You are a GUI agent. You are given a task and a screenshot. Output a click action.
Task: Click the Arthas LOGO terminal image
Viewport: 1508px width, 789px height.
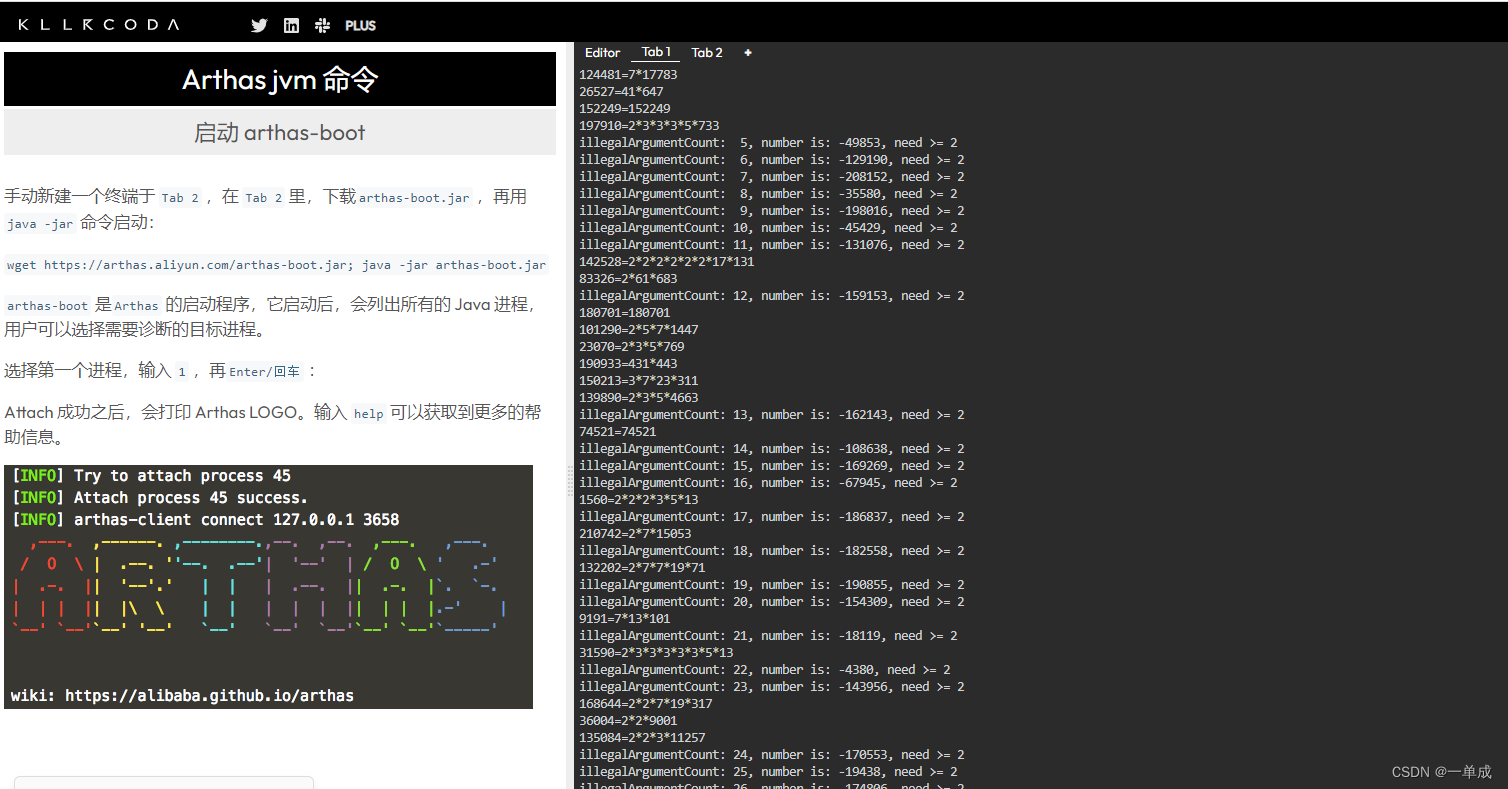pos(268,587)
